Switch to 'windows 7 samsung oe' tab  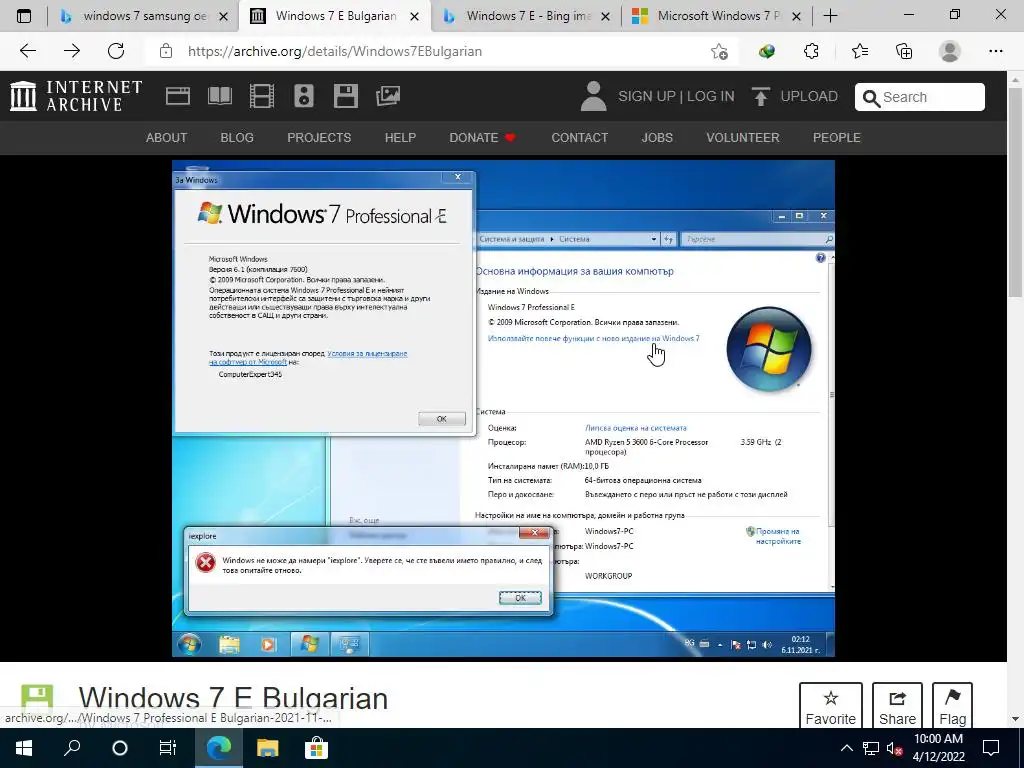coord(144,16)
